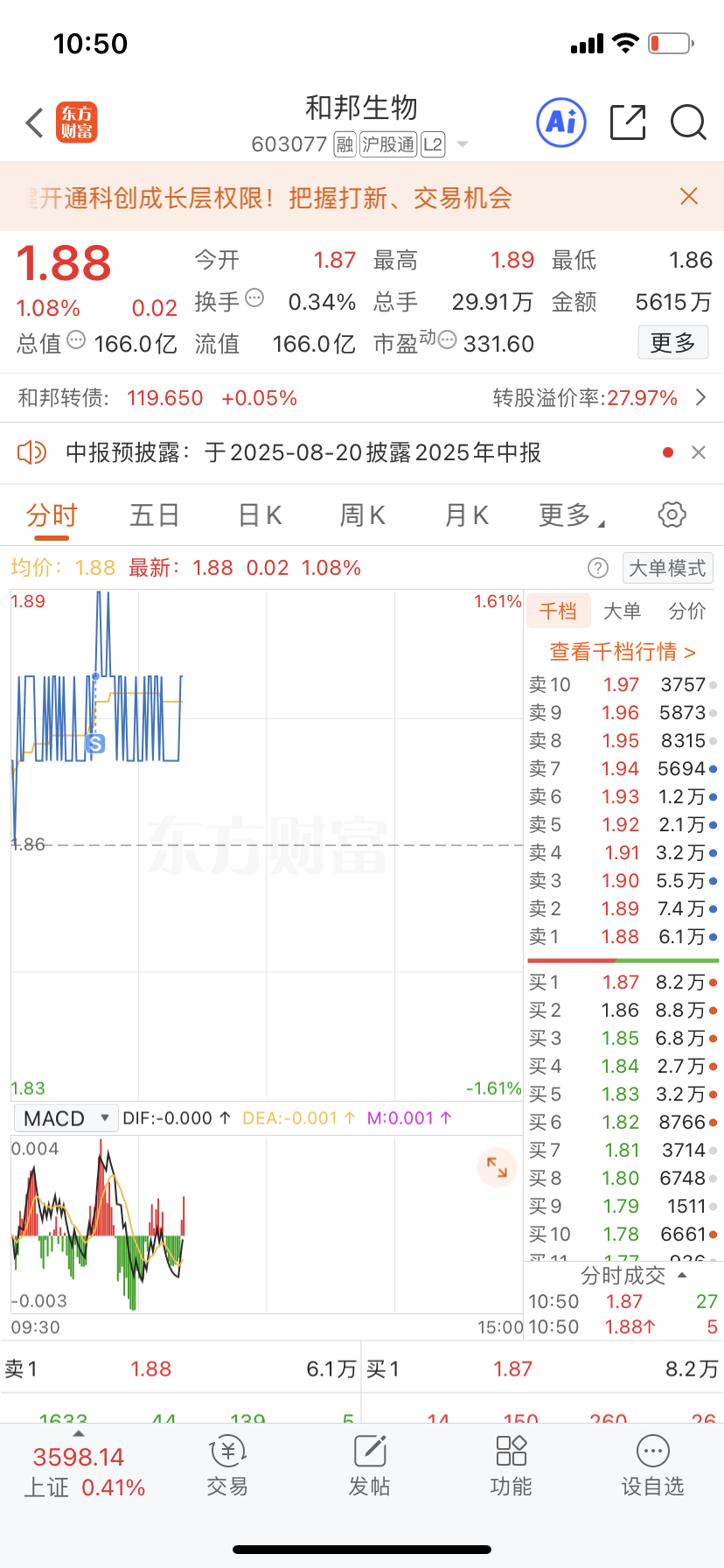The height and width of the screenshot is (1568, 724).
Task: Select the 大单 tab
Action: click(x=622, y=611)
